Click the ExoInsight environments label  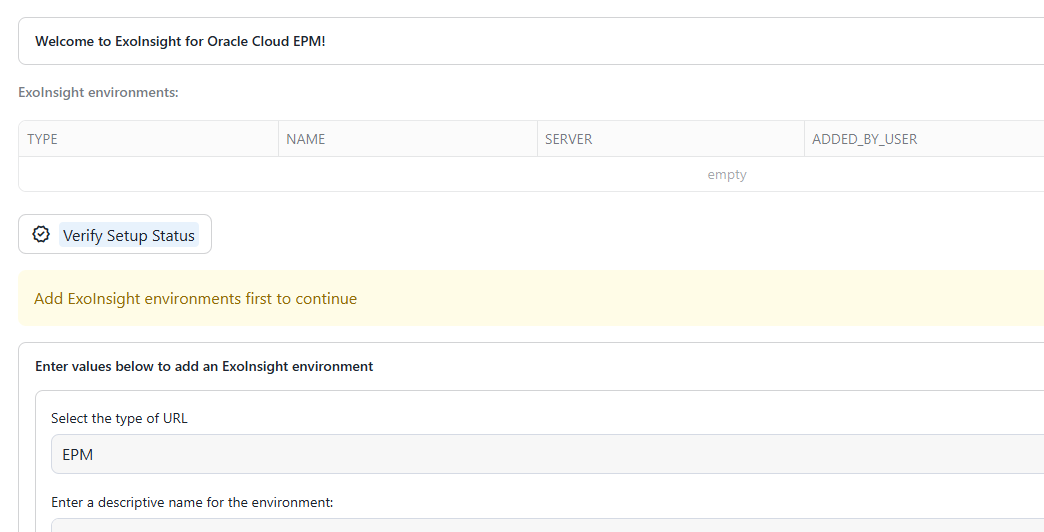[x=99, y=93]
